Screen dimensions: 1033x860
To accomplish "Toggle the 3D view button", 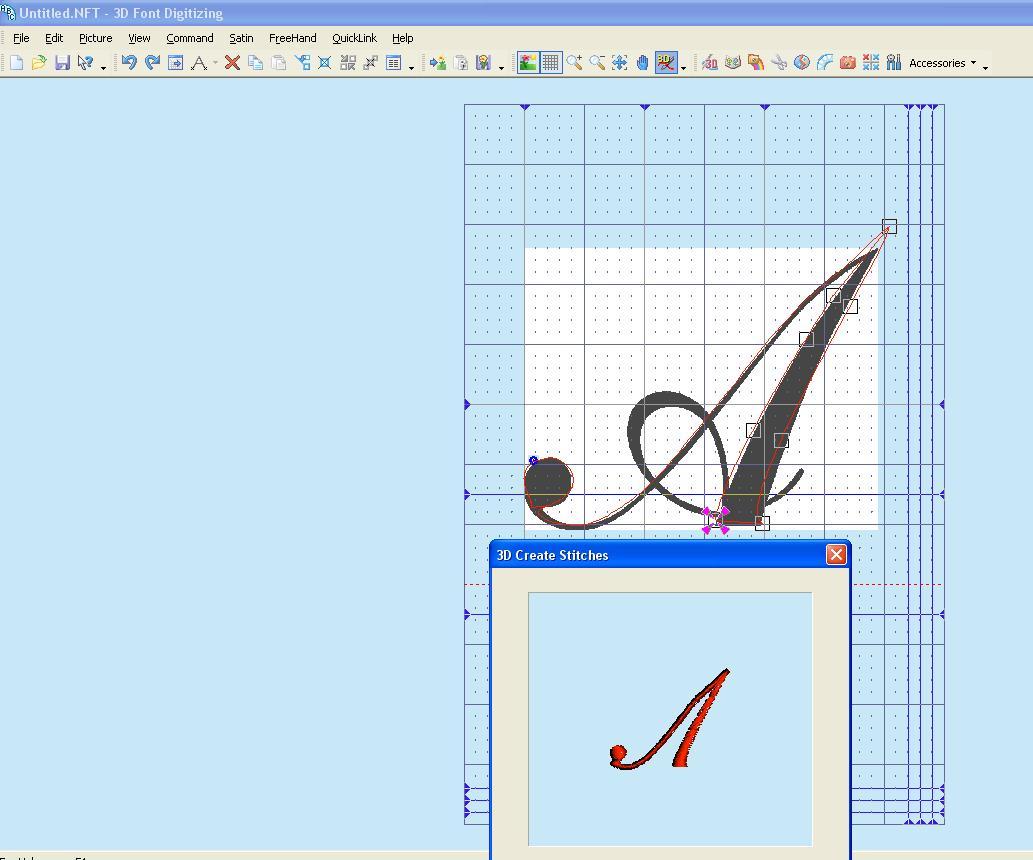I will click(666, 63).
